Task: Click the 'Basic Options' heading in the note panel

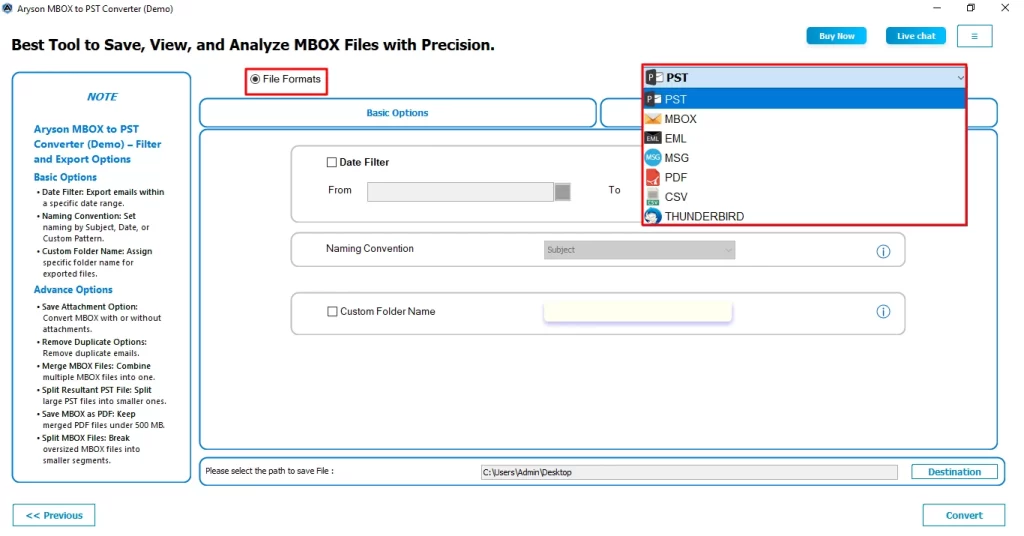Action: [x=65, y=178]
